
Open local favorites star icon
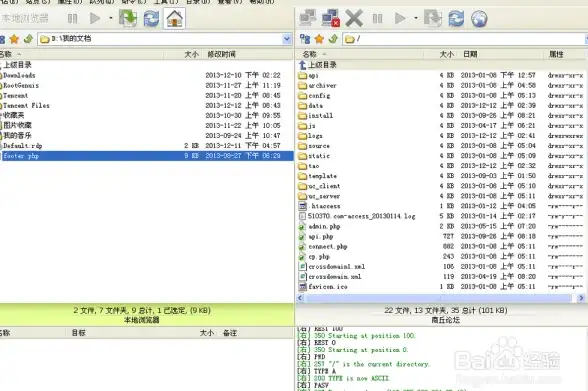(x=14, y=39)
